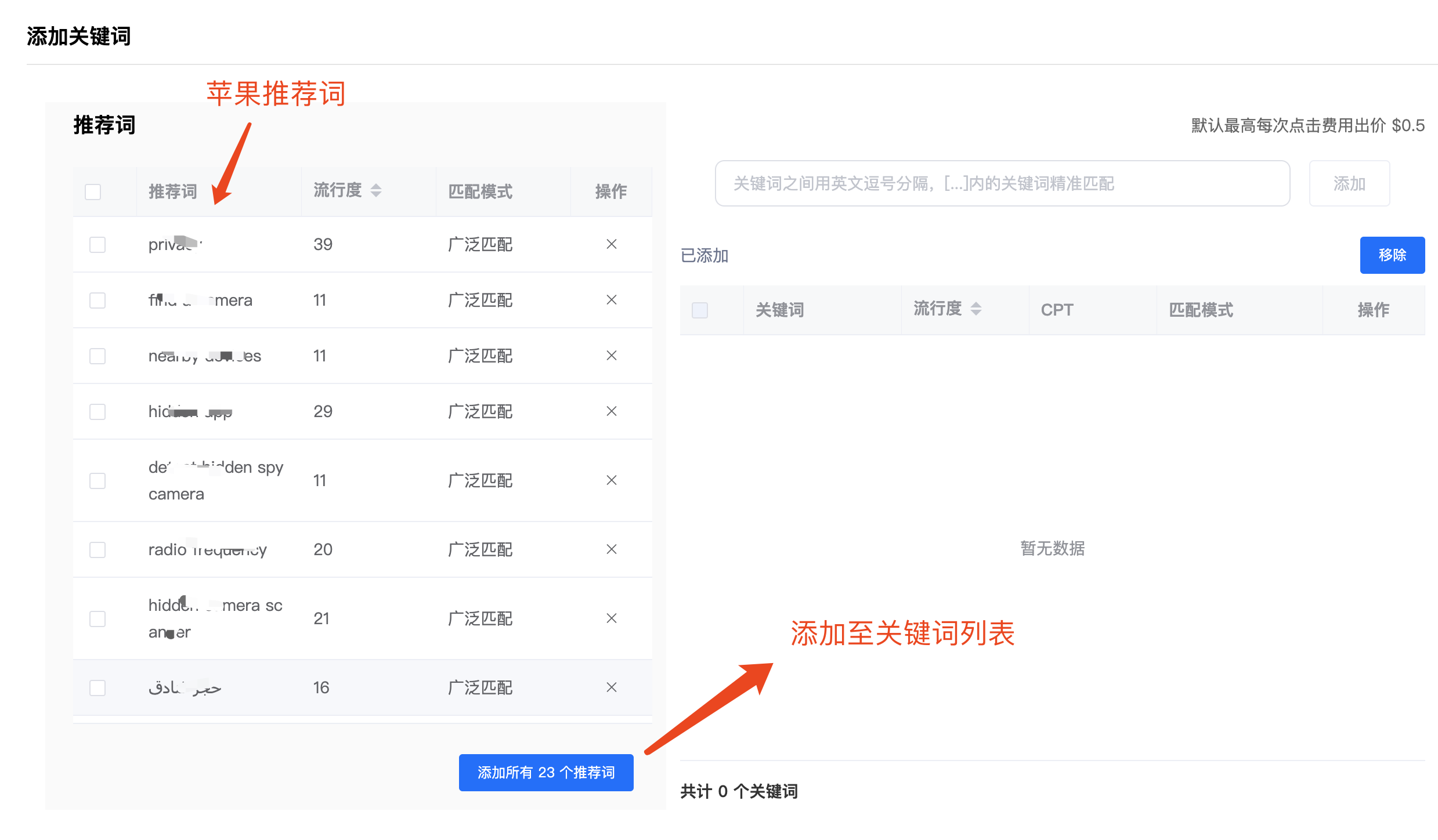Remove the "privacy" suggestion via its X icon
This screenshot has height=840, width=1438.
pos(611,244)
